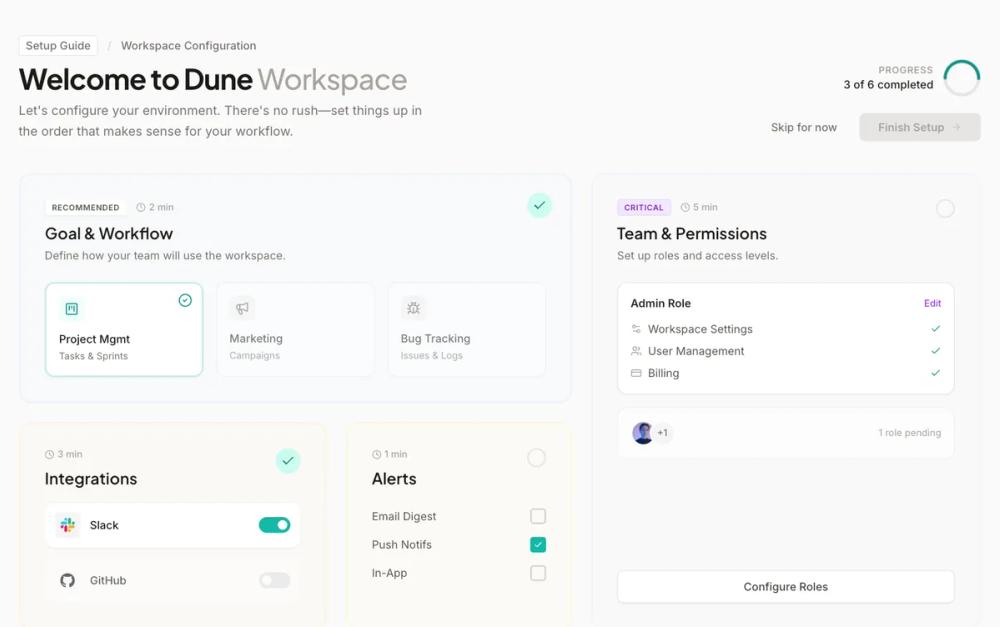Mark the Team & Permissions task complete
The width and height of the screenshot is (1000, 627).
pos(945,208)
